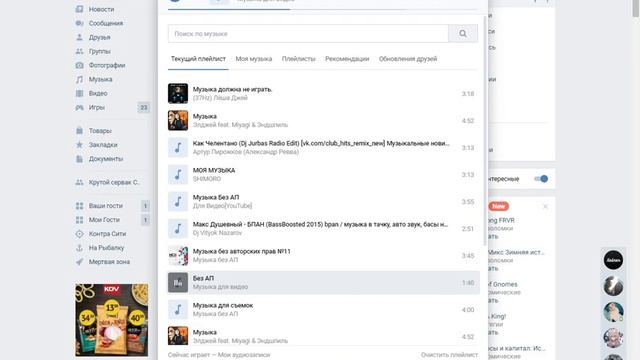Click the page scrollbar at window edge
640x360 pixels.
(x=636, y=8)
